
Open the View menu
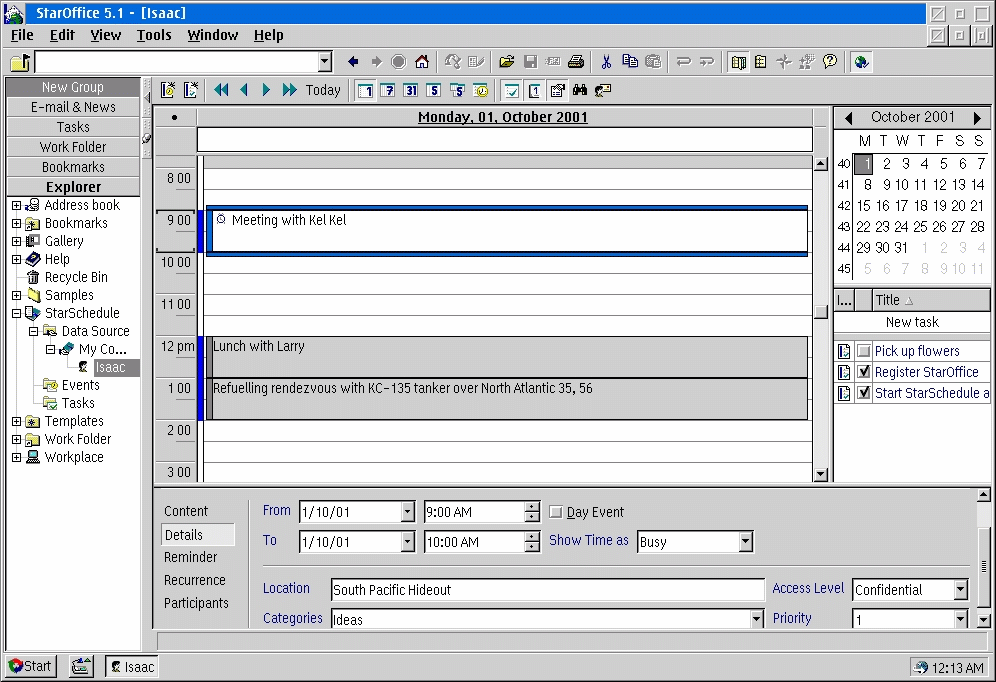tap(105, 36)
